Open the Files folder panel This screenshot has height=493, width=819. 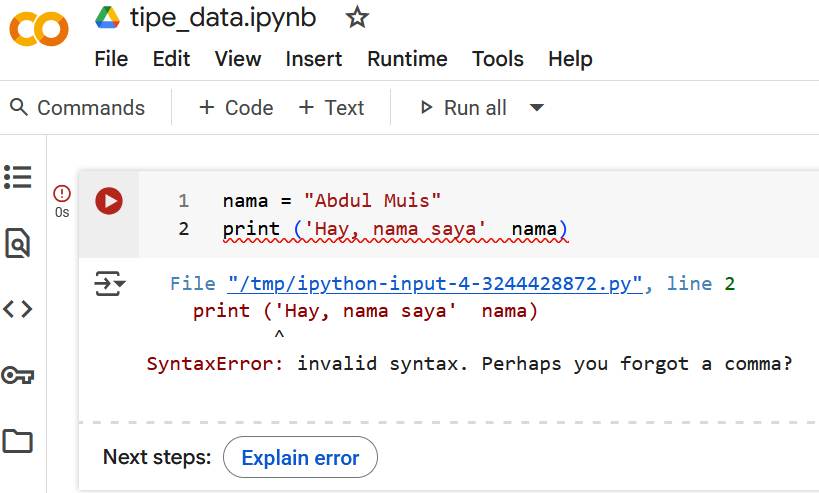[x=18, y=441]
